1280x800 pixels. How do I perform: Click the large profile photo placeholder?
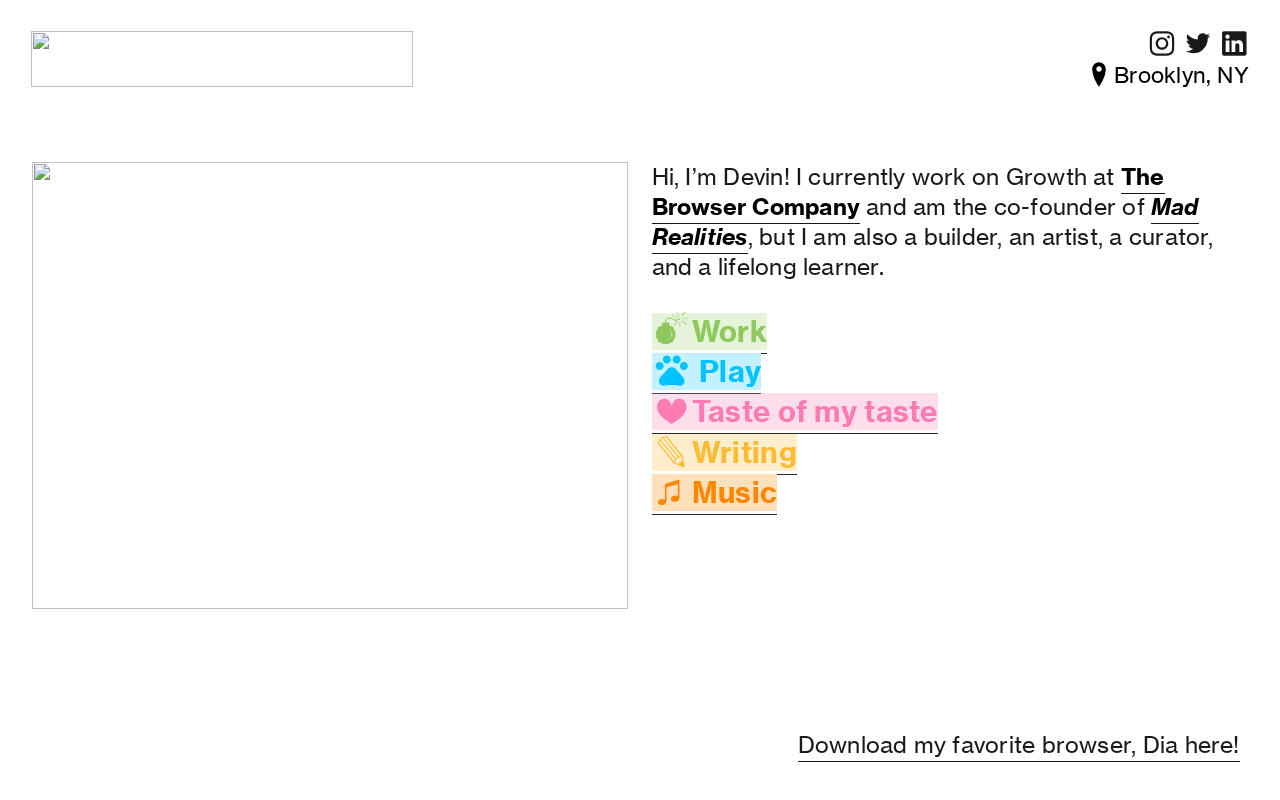(x=330, y=385)
